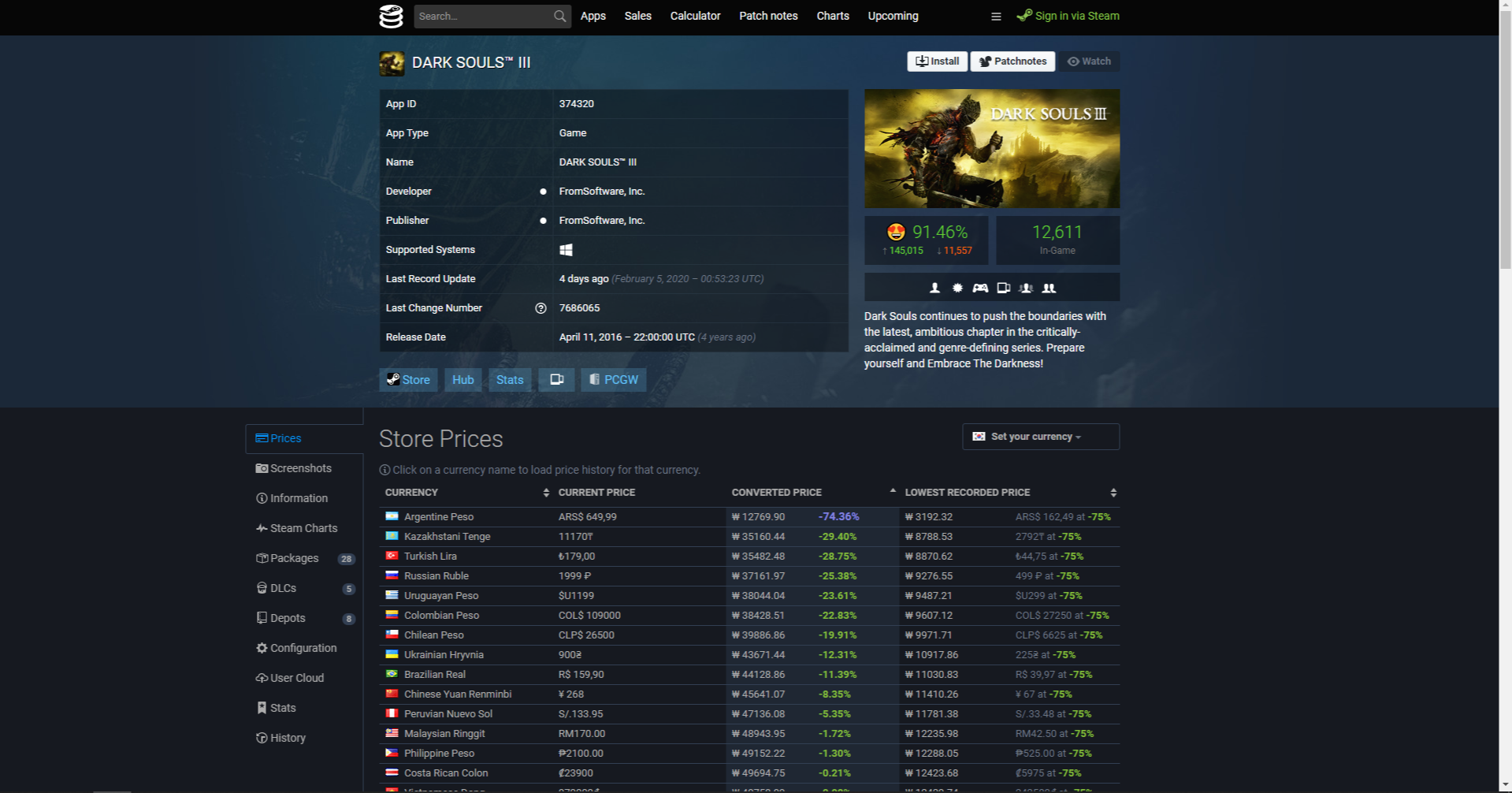Click the magnifier icon in the search box
1512x793 pixels.
point(559,16)
